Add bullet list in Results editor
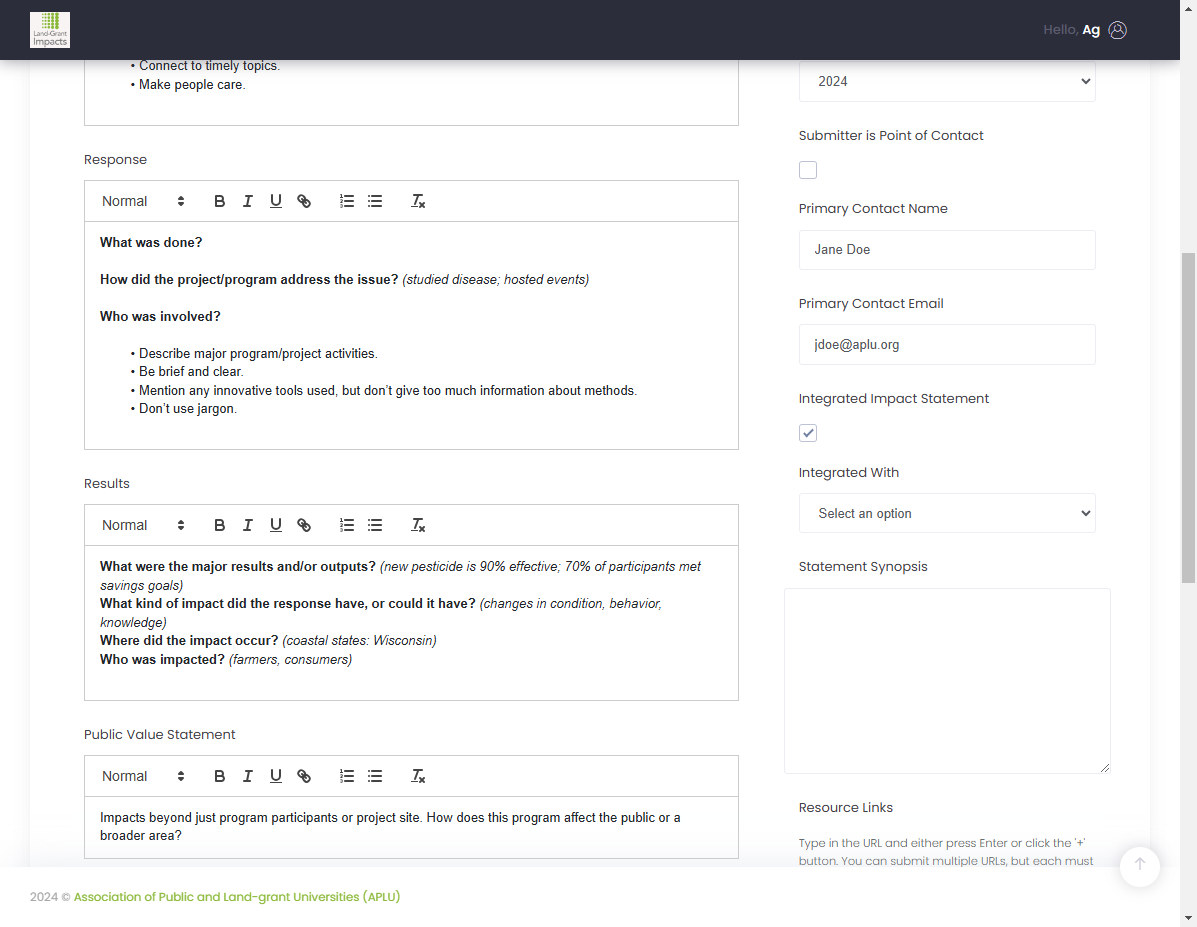The width and height of the screenshot is (1197, 927). coord(375,525)
